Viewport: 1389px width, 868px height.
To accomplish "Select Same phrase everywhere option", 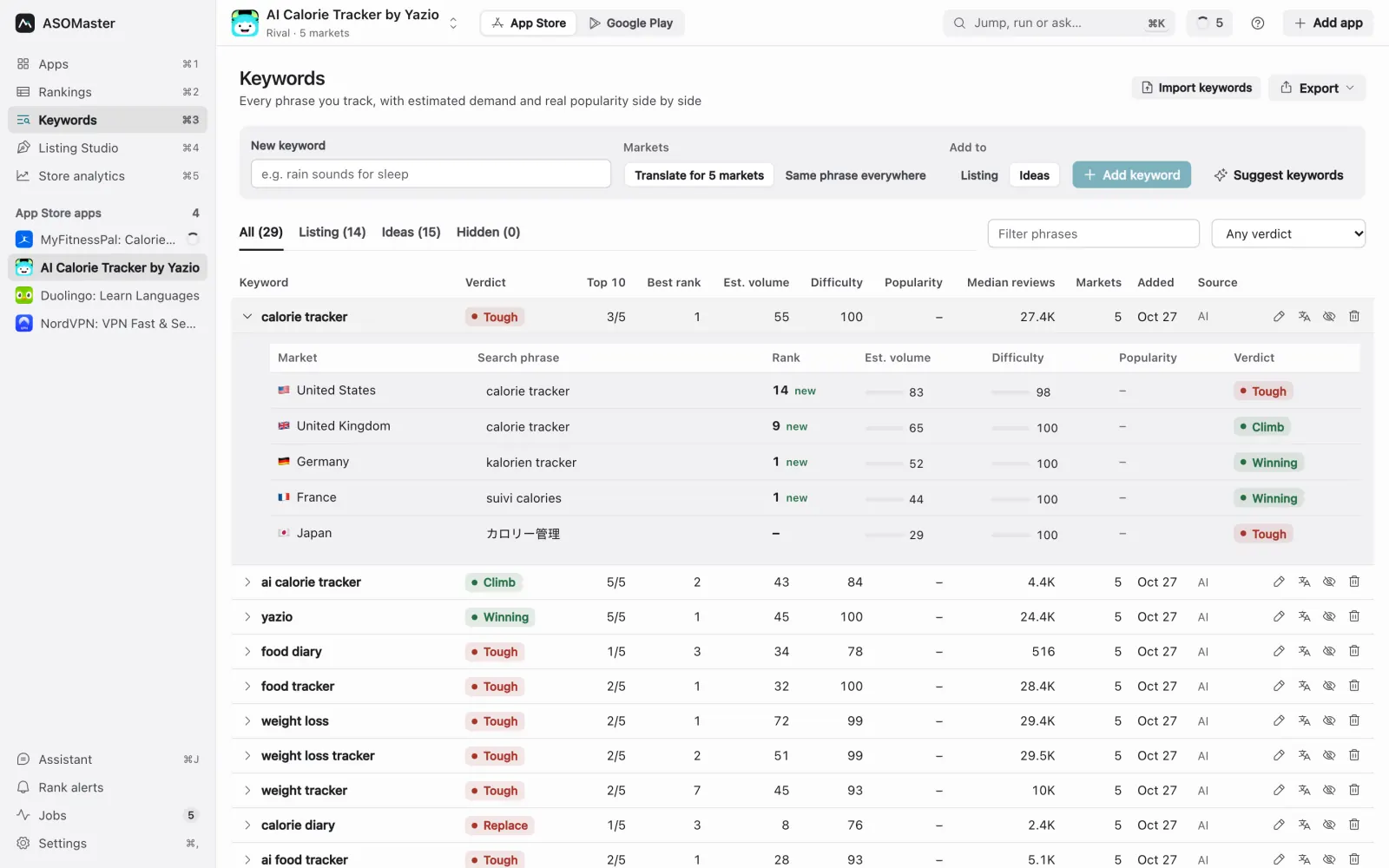I will pyautogui.click(x=855, y=175).
